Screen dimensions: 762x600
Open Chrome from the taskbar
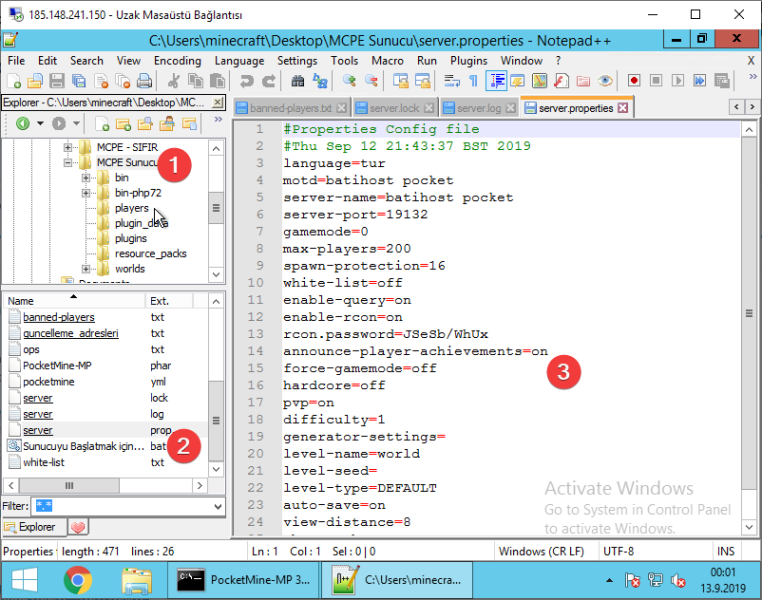pos(78,580)
